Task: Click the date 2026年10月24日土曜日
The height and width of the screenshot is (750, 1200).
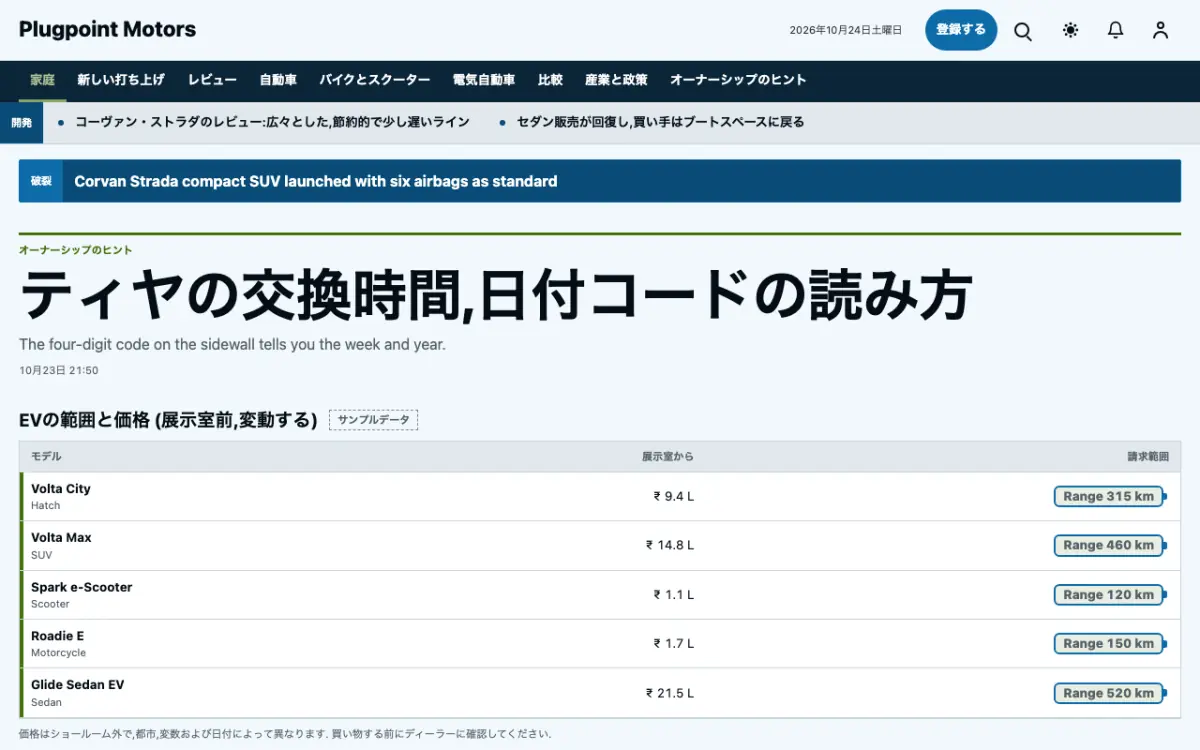Action: point(846,30)
